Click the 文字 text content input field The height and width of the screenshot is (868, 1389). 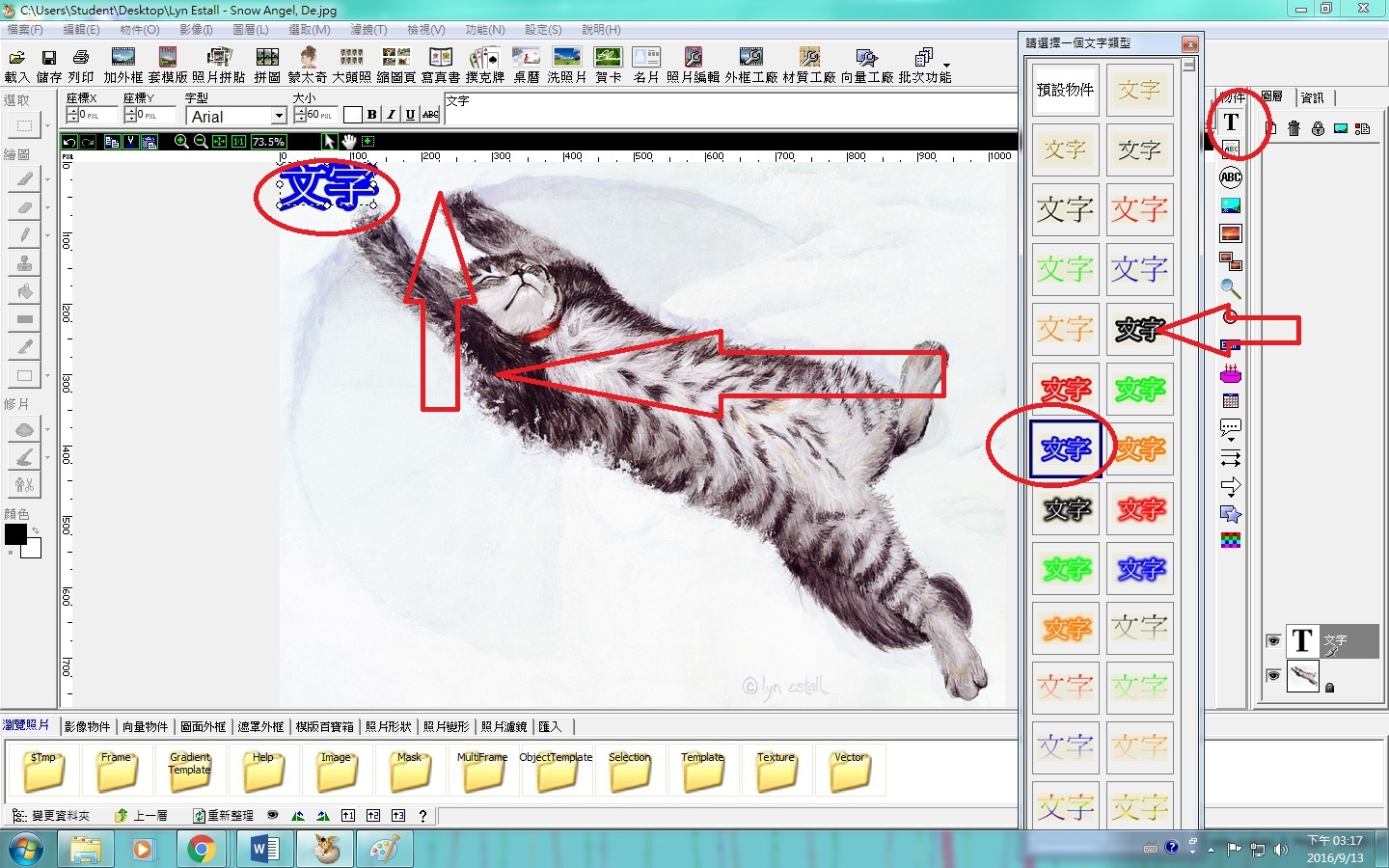click(731, 109)
